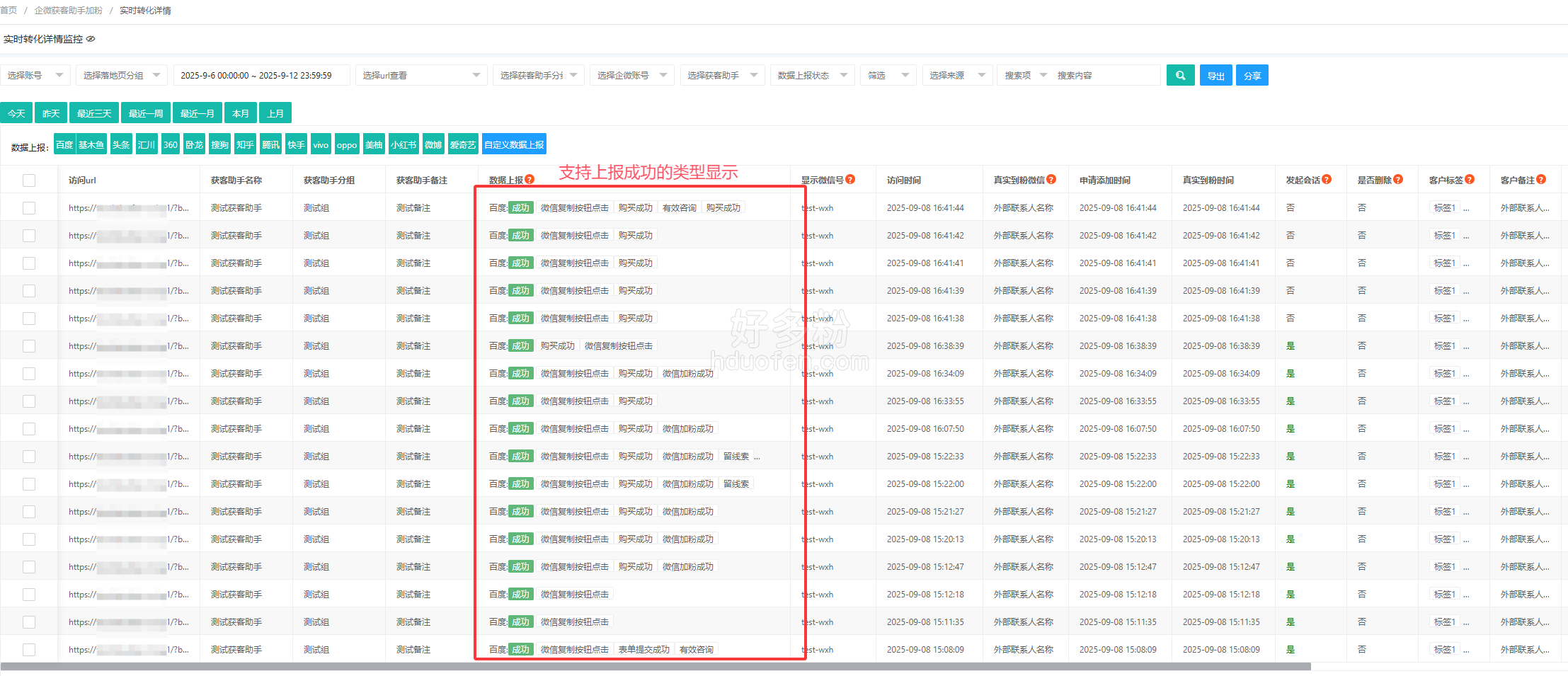Click help icon next to 显示微信号 header
This screenshot has width=1568, height=676.
pyautogui.click(x=850, y=180)
